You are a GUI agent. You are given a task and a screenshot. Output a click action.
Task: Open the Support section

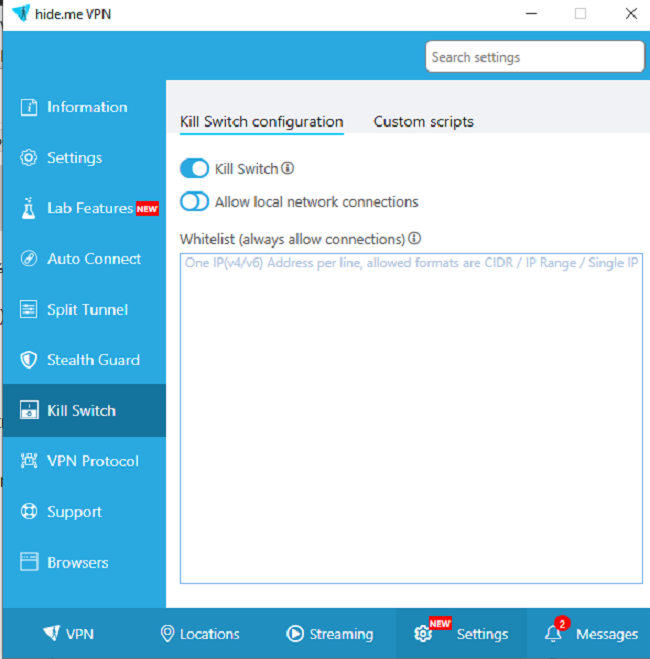click(84, 511)
